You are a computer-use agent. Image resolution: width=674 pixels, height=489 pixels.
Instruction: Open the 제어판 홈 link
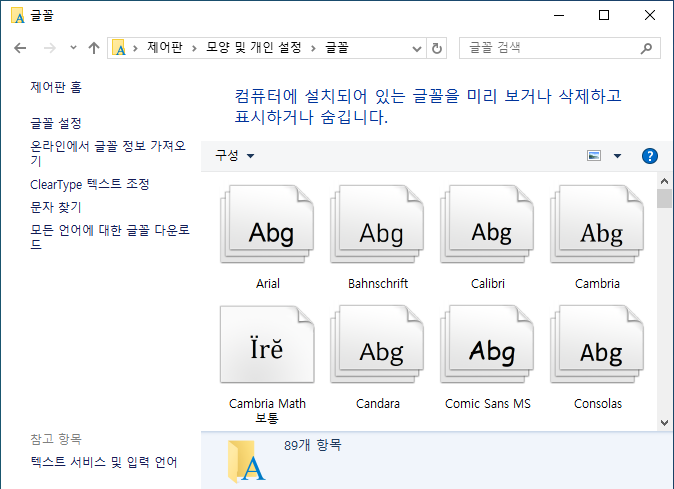(56, 87)
